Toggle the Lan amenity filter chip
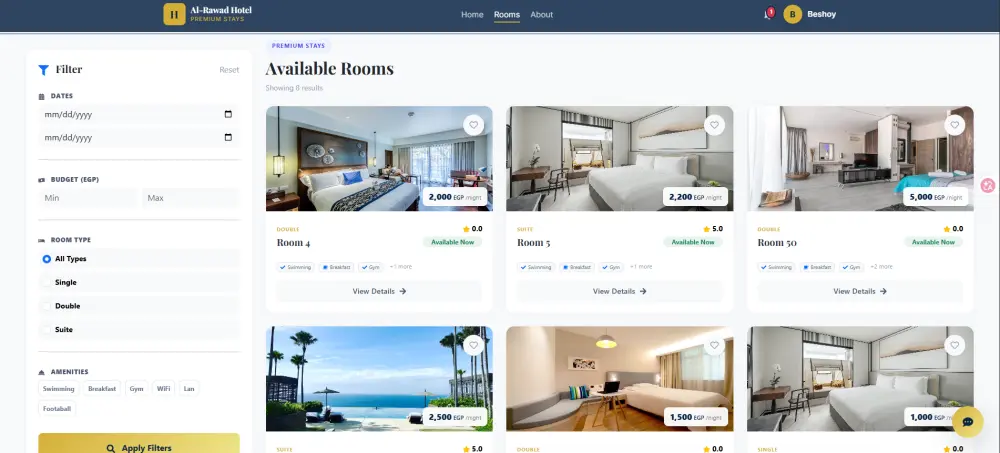 coord(189,389)
